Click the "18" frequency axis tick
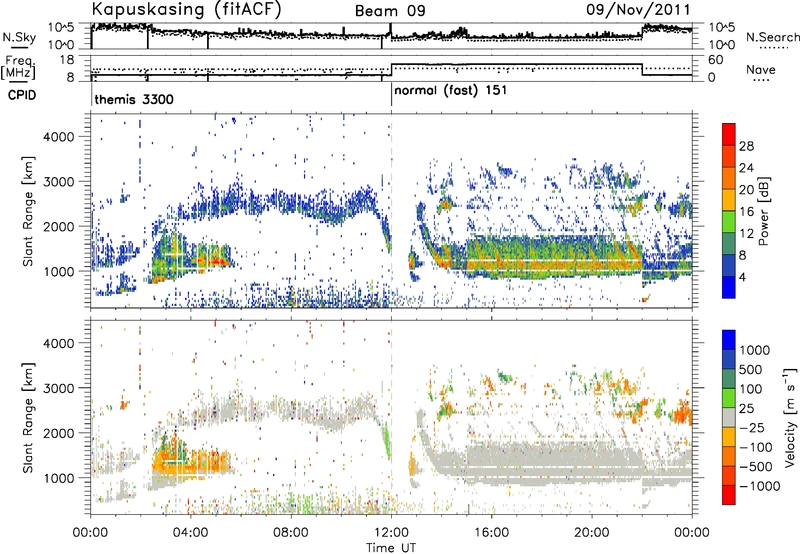The width and height of the screenshot is (800, 554). (x=67, y=60)
